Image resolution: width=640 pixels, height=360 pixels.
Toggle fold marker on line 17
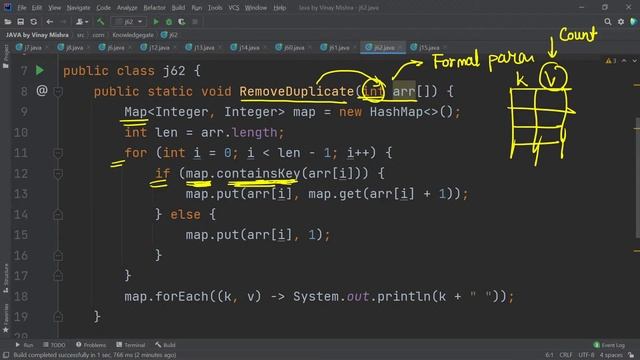click(58, 276)
